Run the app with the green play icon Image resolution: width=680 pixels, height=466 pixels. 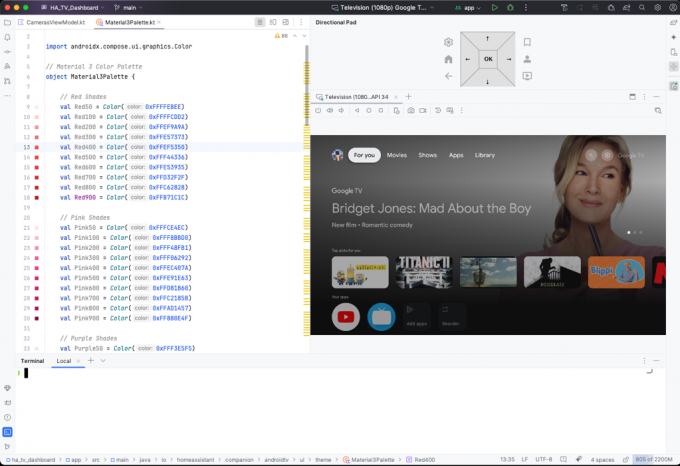[x=494, y=8]
